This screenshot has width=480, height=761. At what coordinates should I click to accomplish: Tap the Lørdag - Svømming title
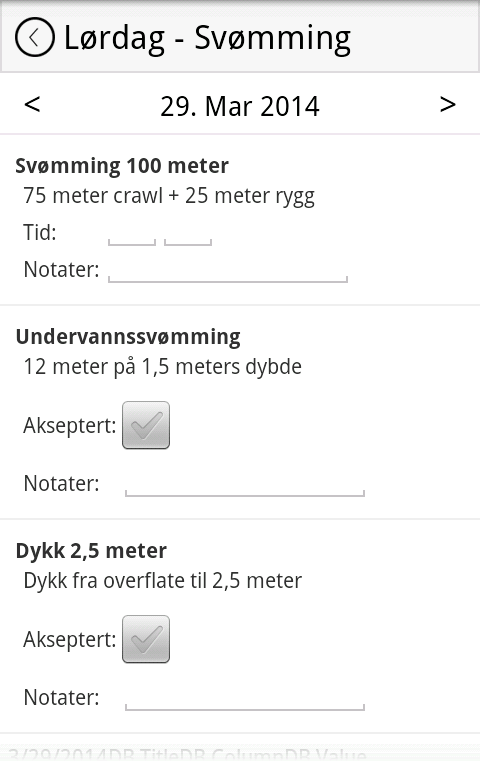coord(207,39)
